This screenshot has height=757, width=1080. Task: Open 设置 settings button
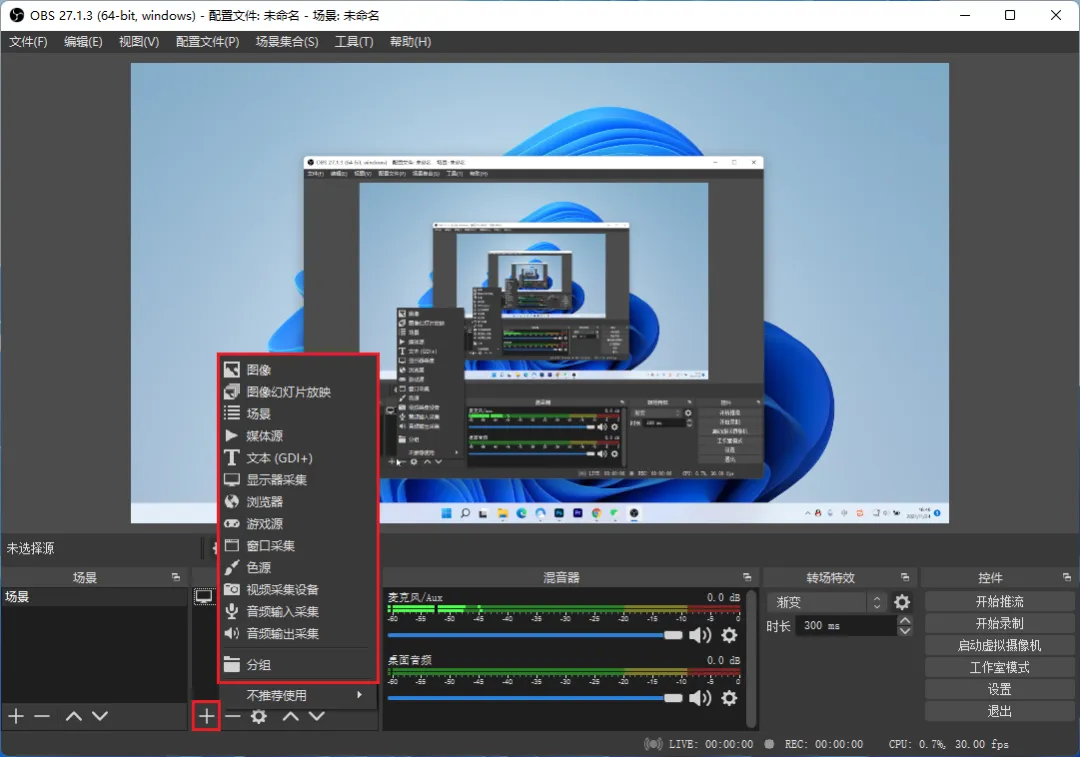point(999,689)
